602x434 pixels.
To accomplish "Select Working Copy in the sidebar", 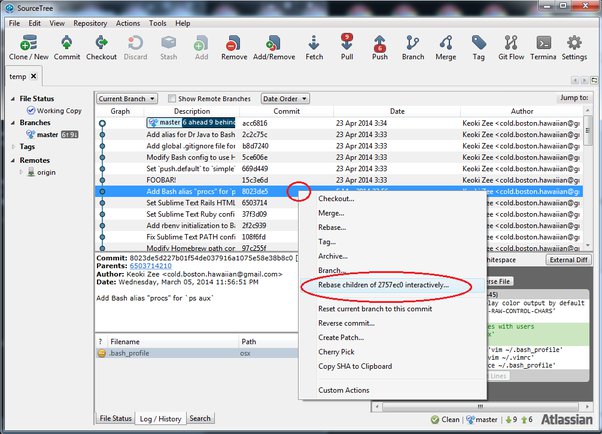I will coord(55,111).
